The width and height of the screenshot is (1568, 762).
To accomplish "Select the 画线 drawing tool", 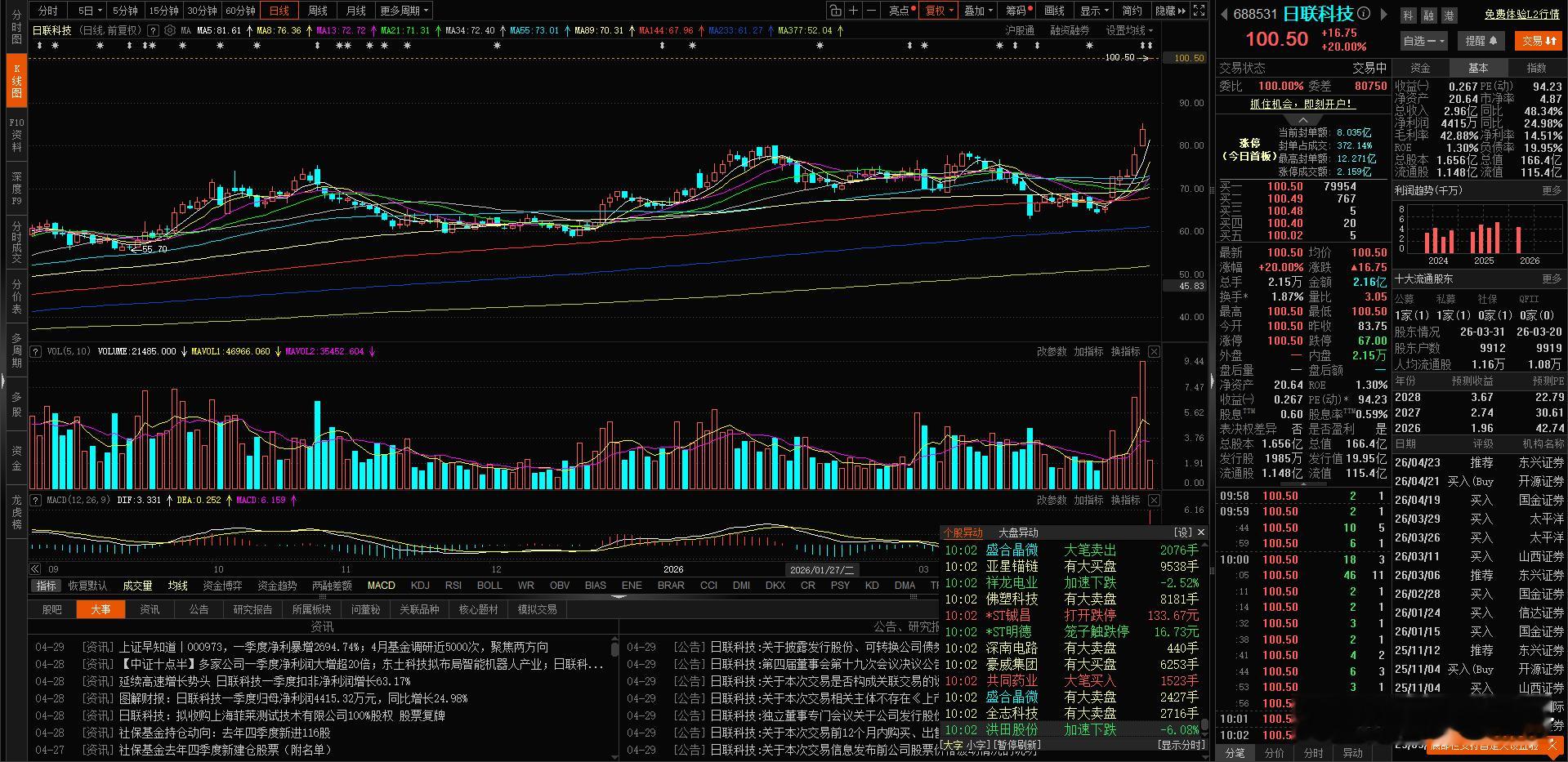I will click(x=1053, y=11).
